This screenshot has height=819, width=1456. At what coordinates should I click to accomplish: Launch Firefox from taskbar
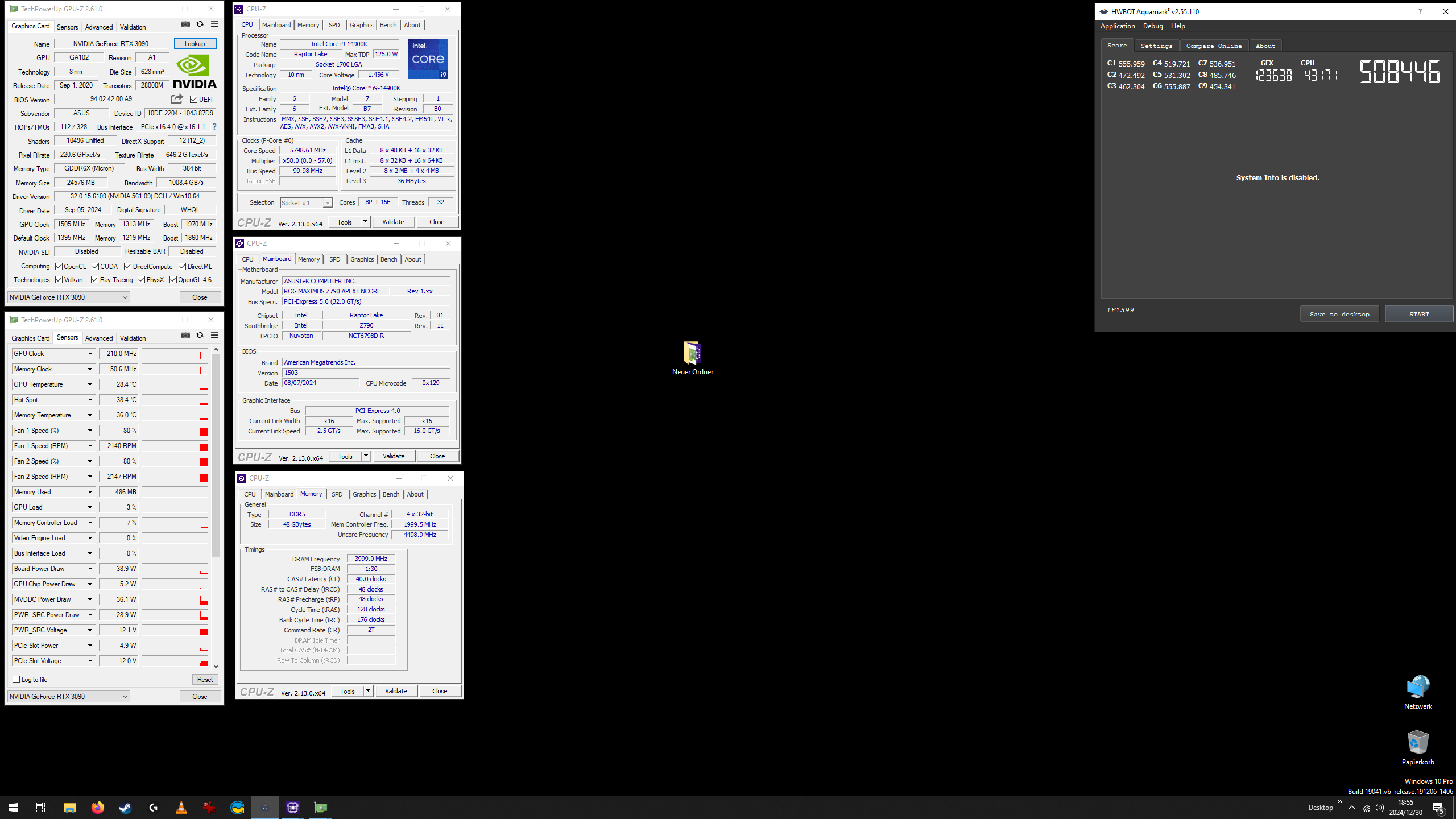pyautogui.click(x=97, y=808)
